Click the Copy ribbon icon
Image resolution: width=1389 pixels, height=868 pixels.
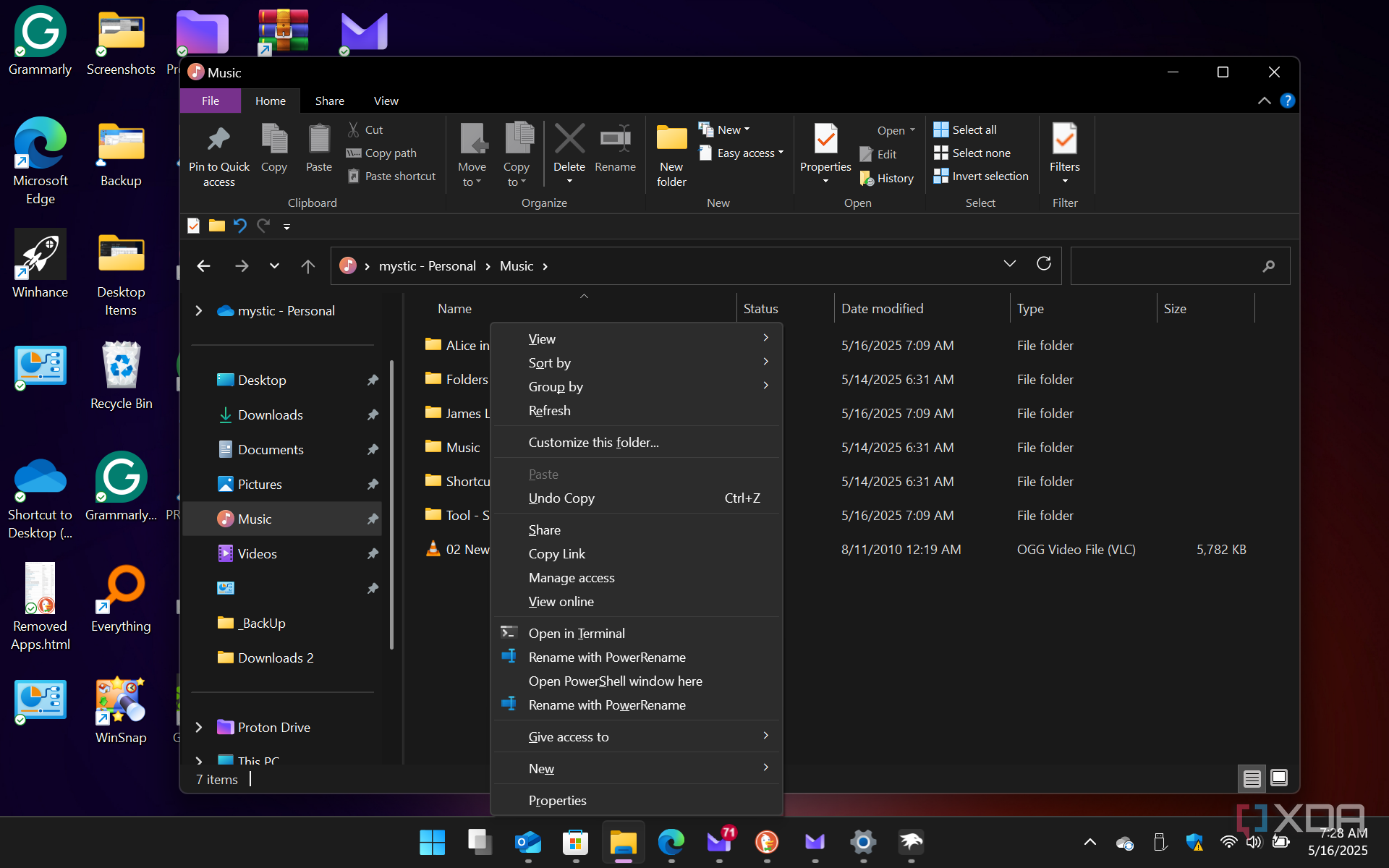coord(274,140)
